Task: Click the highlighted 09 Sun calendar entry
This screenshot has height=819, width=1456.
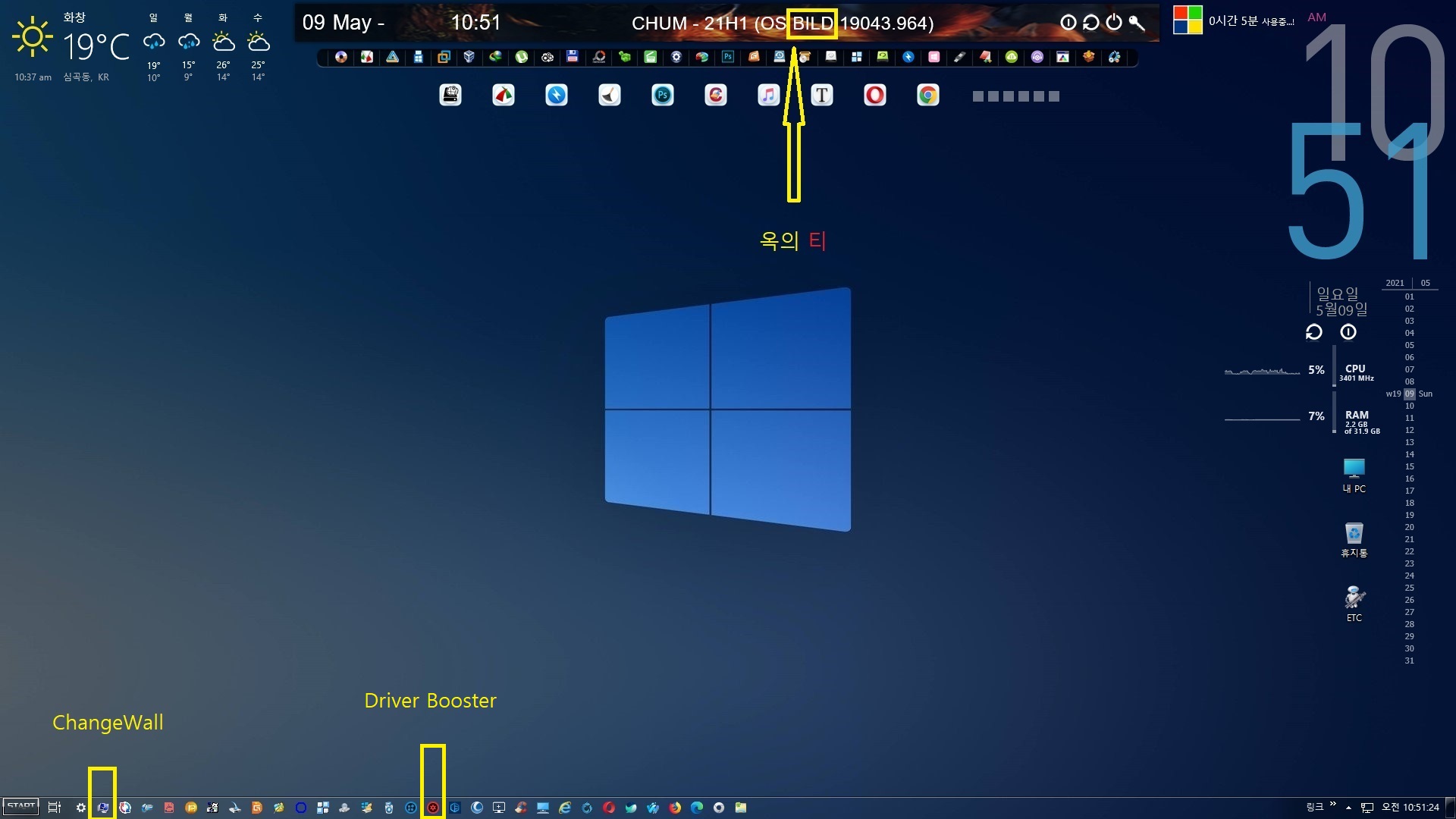Action: pyautogui.click(x=1410, y=394)
